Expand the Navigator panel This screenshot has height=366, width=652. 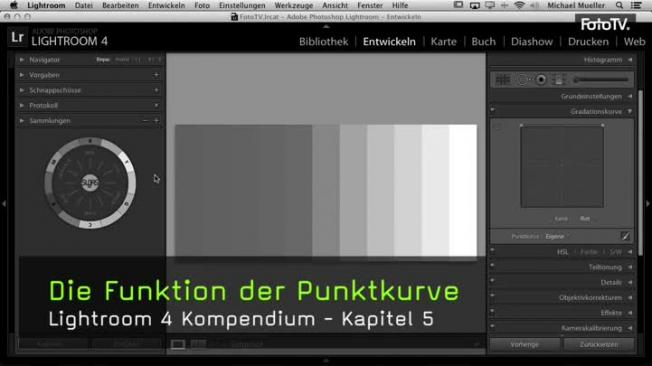pos(22,59)
